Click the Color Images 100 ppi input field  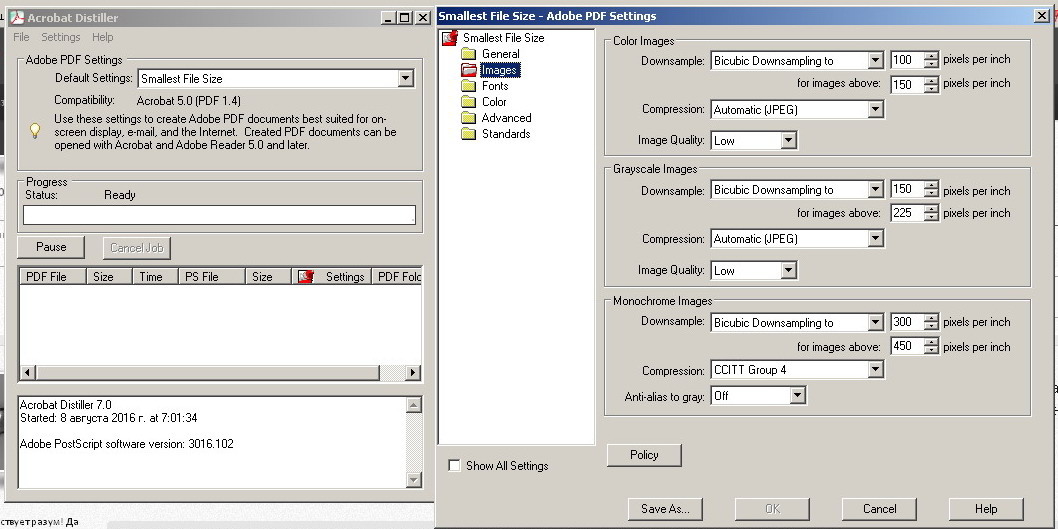coord(907,60)
